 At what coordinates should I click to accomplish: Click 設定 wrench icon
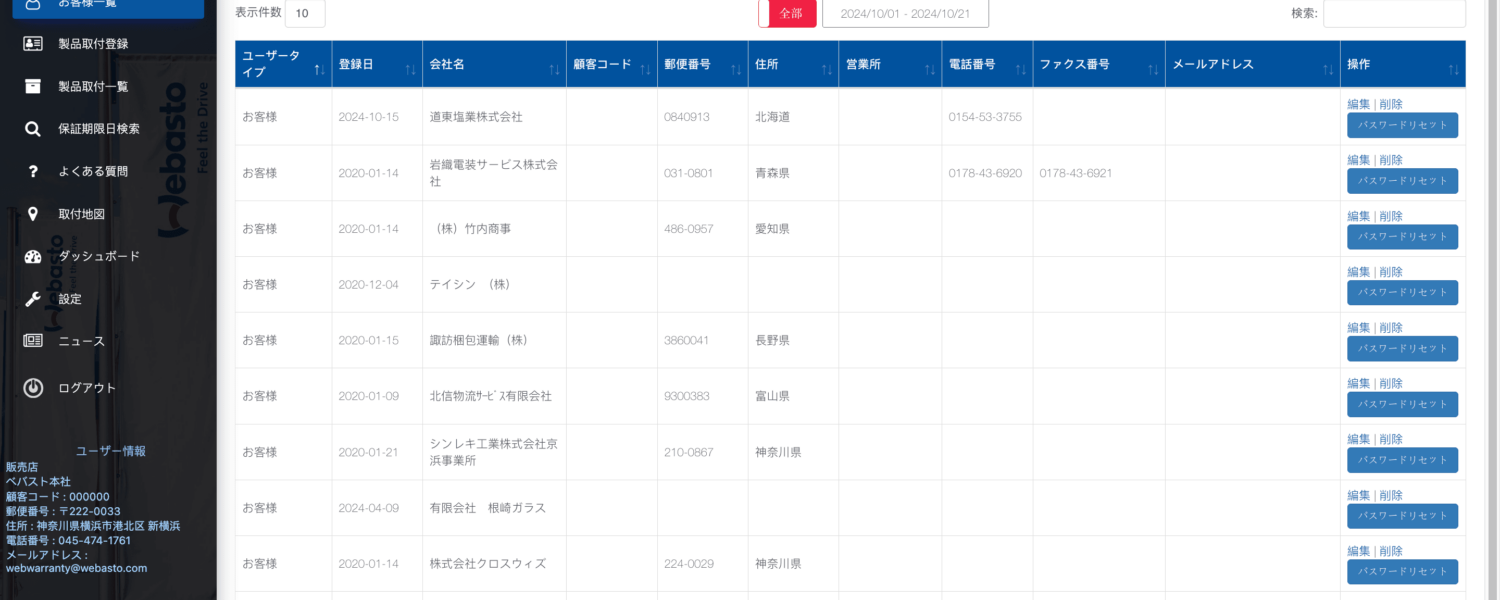click(33, 299)
